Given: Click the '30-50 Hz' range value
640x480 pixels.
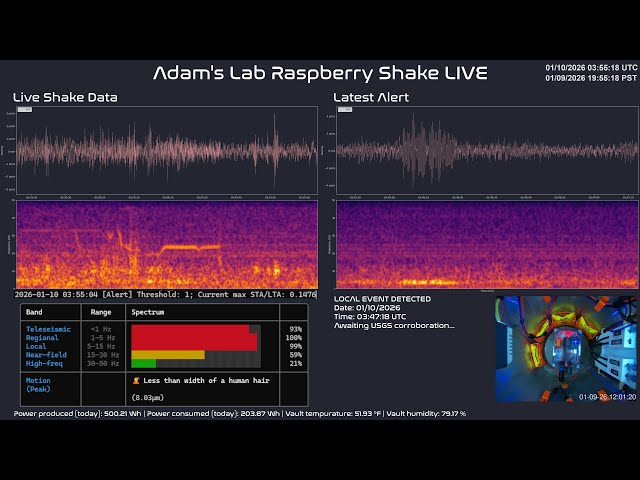Looking at the screenshot, I should [103, 363].
